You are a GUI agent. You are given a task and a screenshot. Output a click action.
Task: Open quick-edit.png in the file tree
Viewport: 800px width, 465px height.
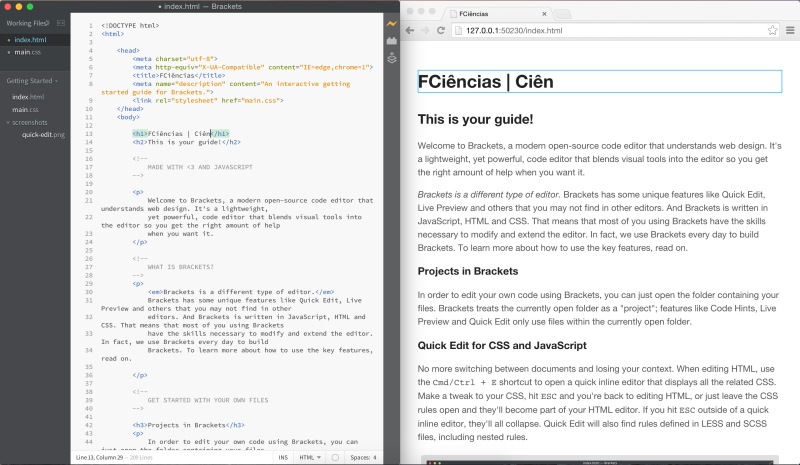click(x=43, y=135)
